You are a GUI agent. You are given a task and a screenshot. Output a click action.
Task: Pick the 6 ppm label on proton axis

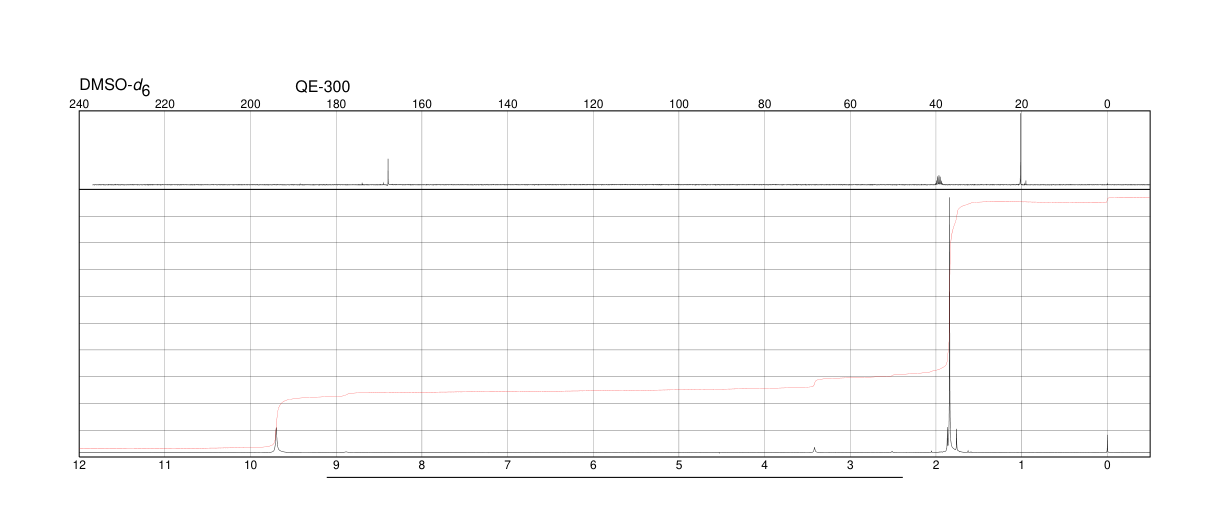coord(593,465)
